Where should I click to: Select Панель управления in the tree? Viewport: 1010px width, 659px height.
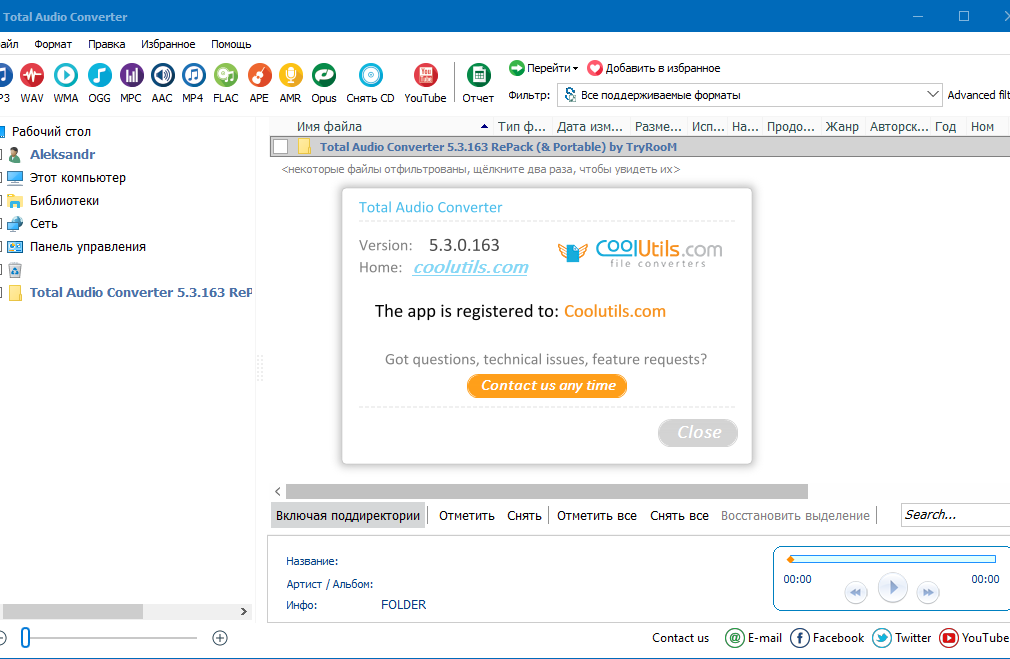tap(88, 247)
